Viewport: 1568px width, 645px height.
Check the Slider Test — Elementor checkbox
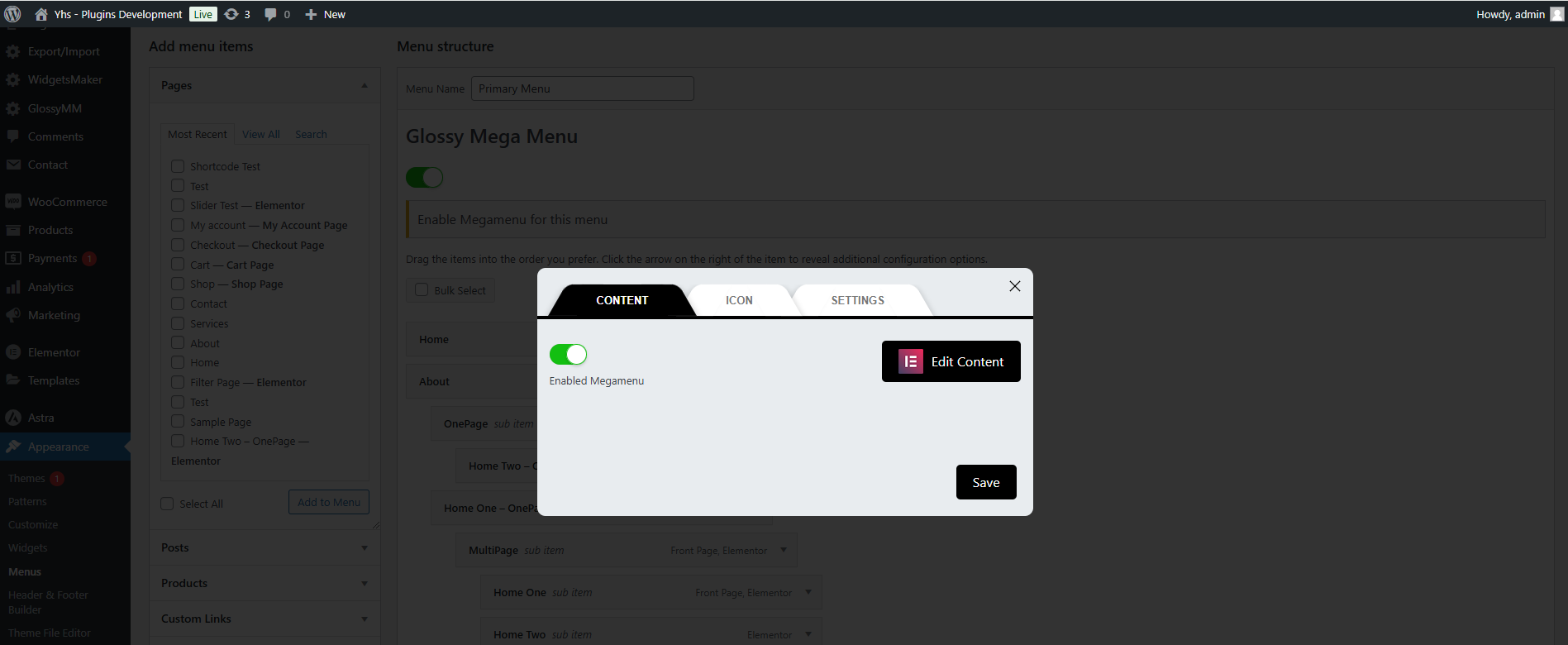click(178, 205)
